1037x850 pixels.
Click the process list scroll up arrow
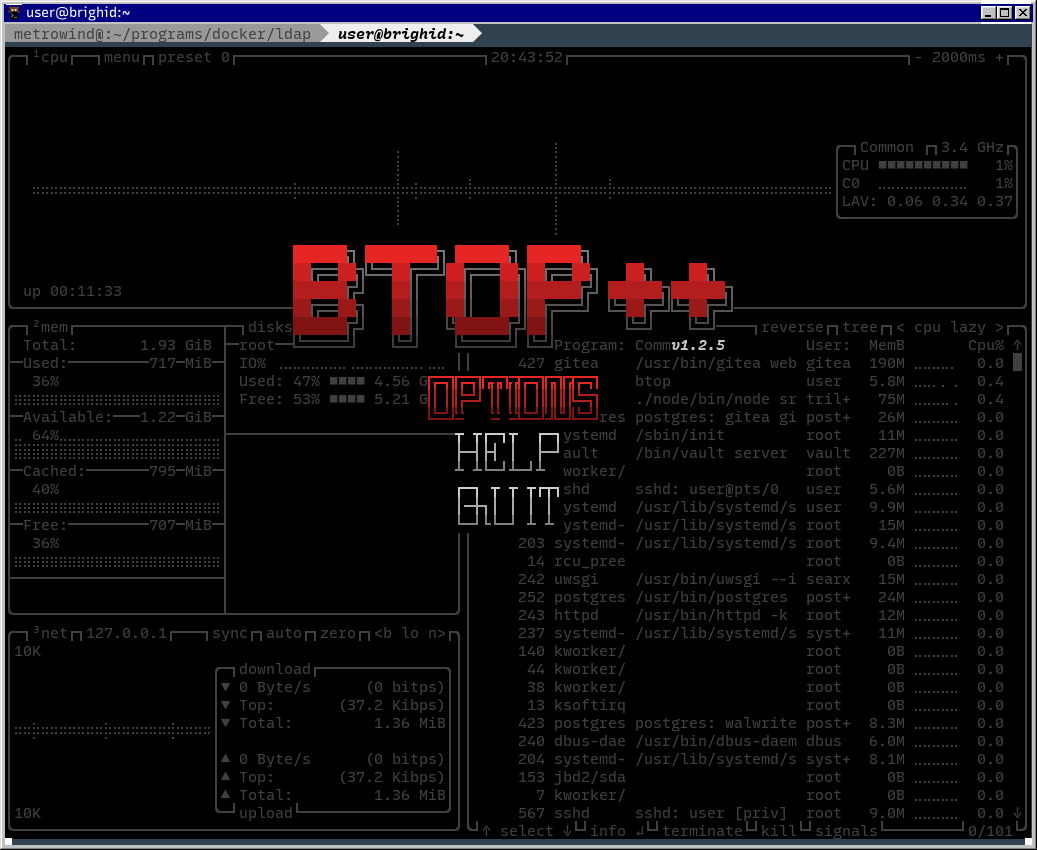(1017, 345)
